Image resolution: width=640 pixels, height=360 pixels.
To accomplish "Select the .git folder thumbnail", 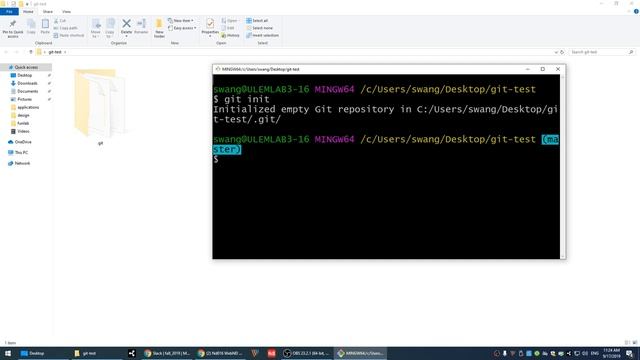I will tap(100, 104).
